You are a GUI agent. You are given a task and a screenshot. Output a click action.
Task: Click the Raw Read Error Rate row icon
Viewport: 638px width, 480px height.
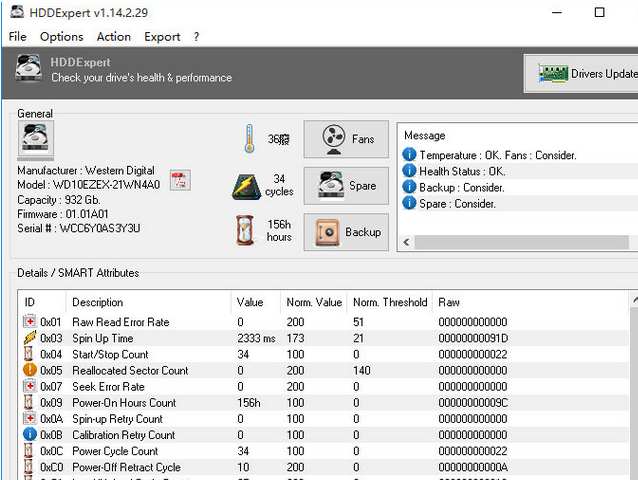pos(29,321)
